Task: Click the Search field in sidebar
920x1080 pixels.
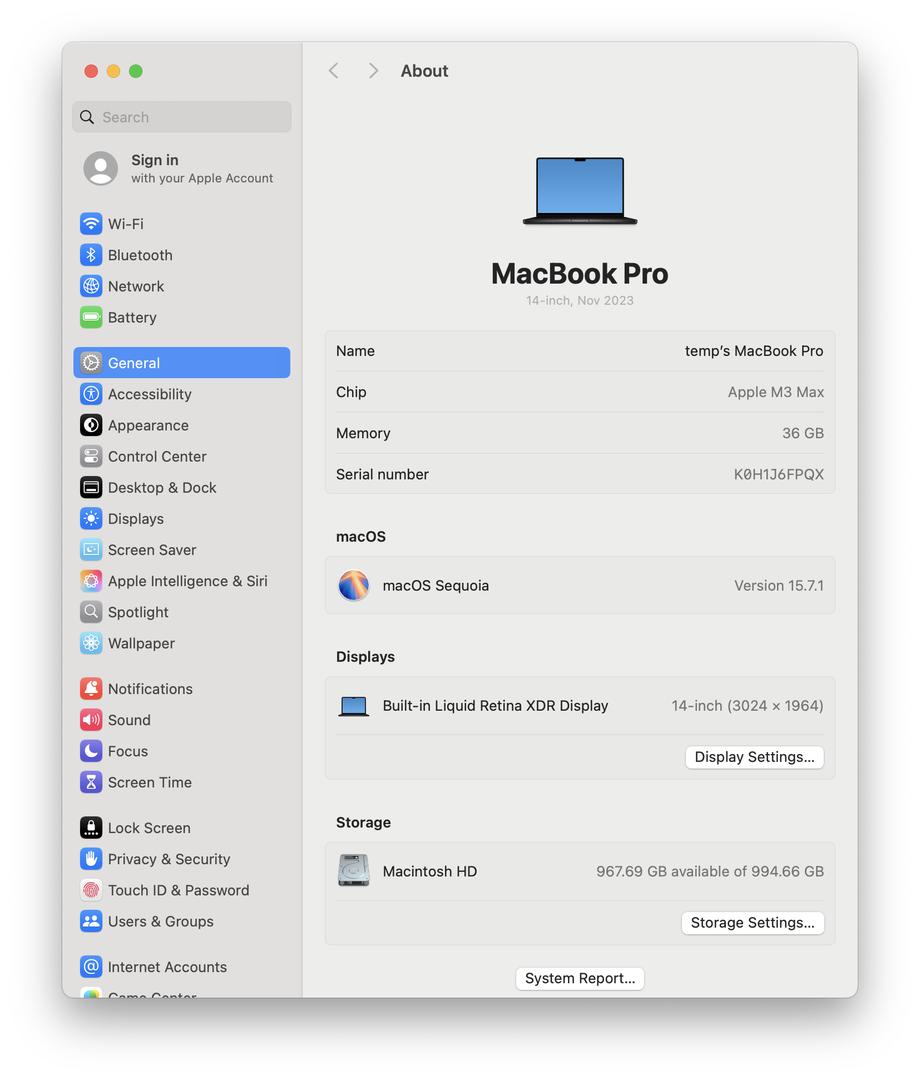Action: pyautogui.click(x=182, y=117)
